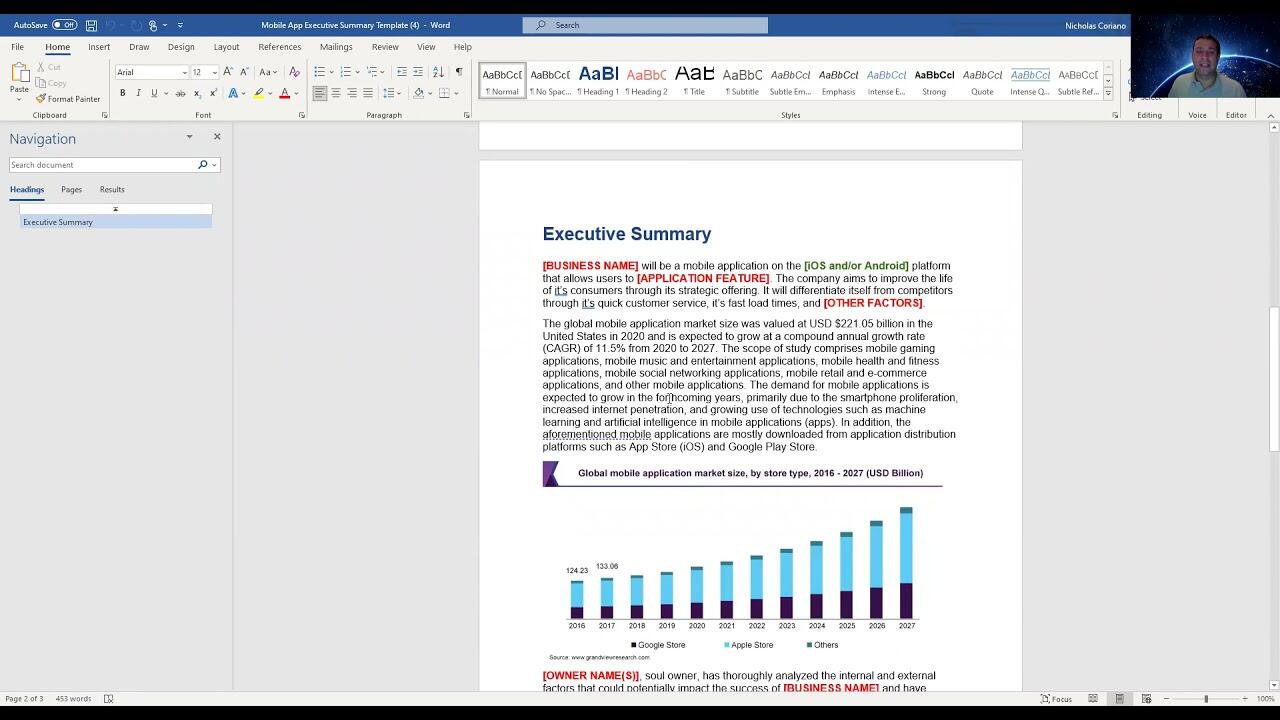Image resolution: width=1280 pixels, height=720 pixels.
Task: Toggle show paragraph marks (pilcrow)
Action: tap(459, 72)
